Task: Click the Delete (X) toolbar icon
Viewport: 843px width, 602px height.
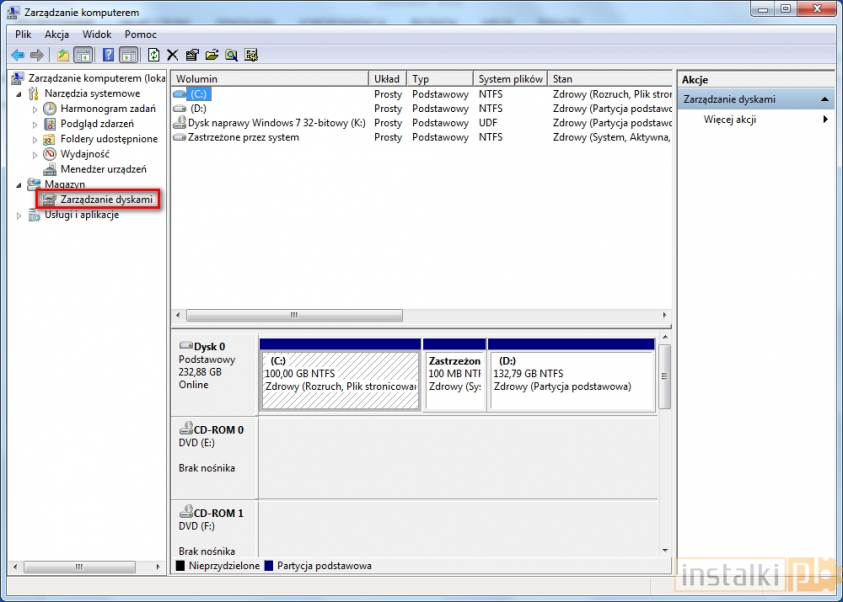Action: click(171, 55)
